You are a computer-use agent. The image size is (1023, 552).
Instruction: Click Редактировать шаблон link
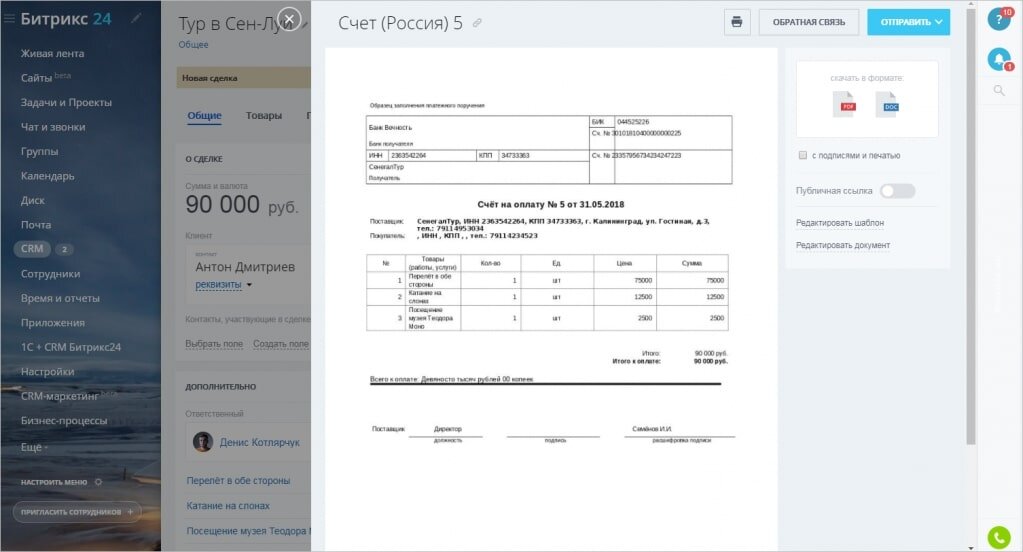840,223
